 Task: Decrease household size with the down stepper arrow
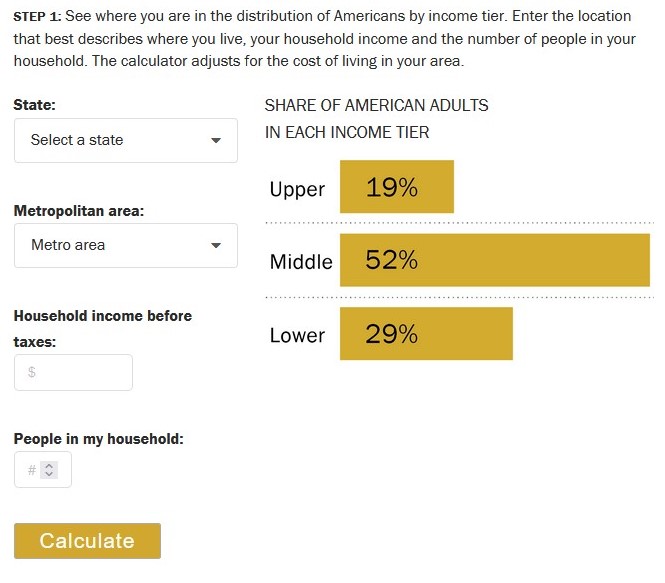[x=50, y=474]
